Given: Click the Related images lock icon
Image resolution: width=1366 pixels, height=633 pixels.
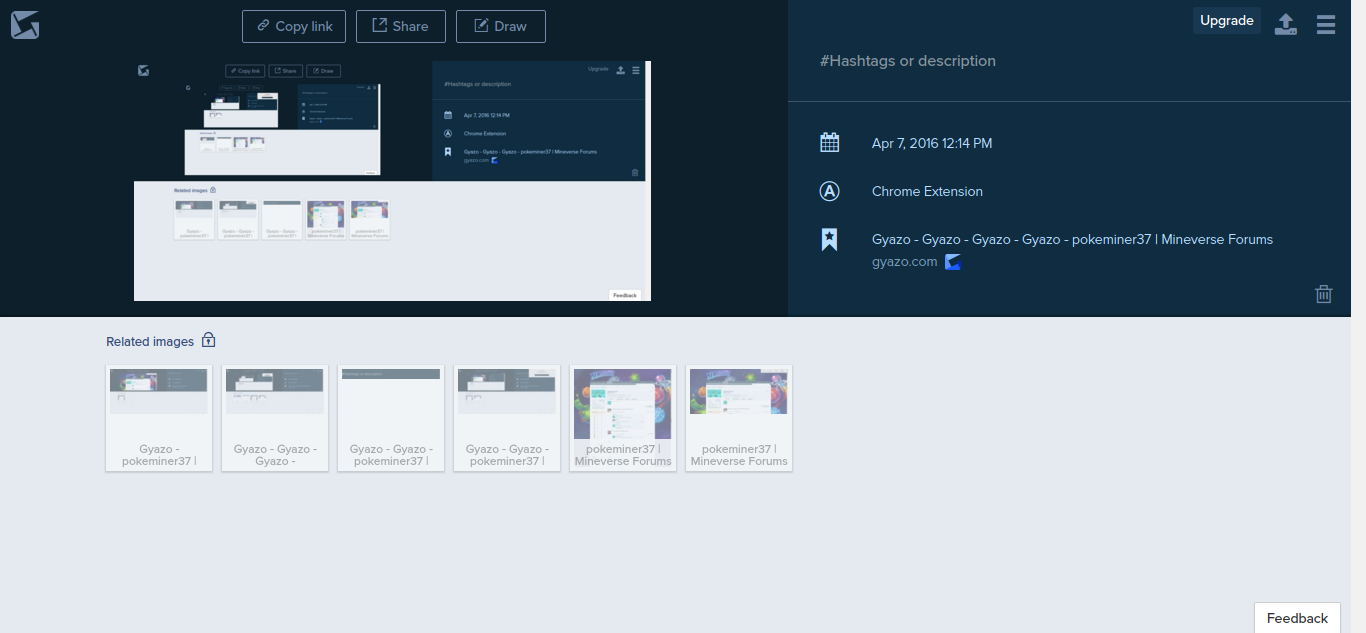Looking at the screenshot, I should click(x=208, y=340).
